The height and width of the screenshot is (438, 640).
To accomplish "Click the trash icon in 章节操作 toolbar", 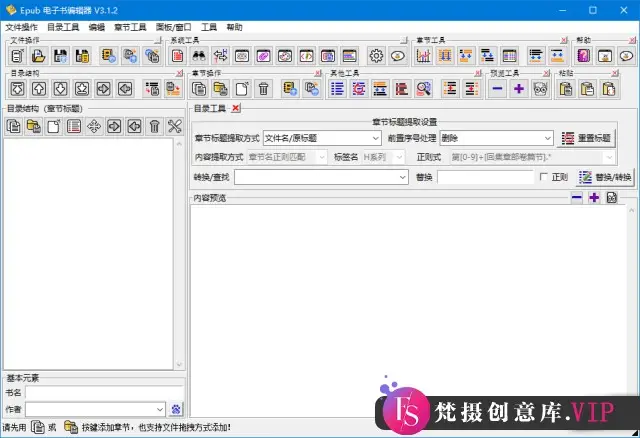I will (263, 89).
